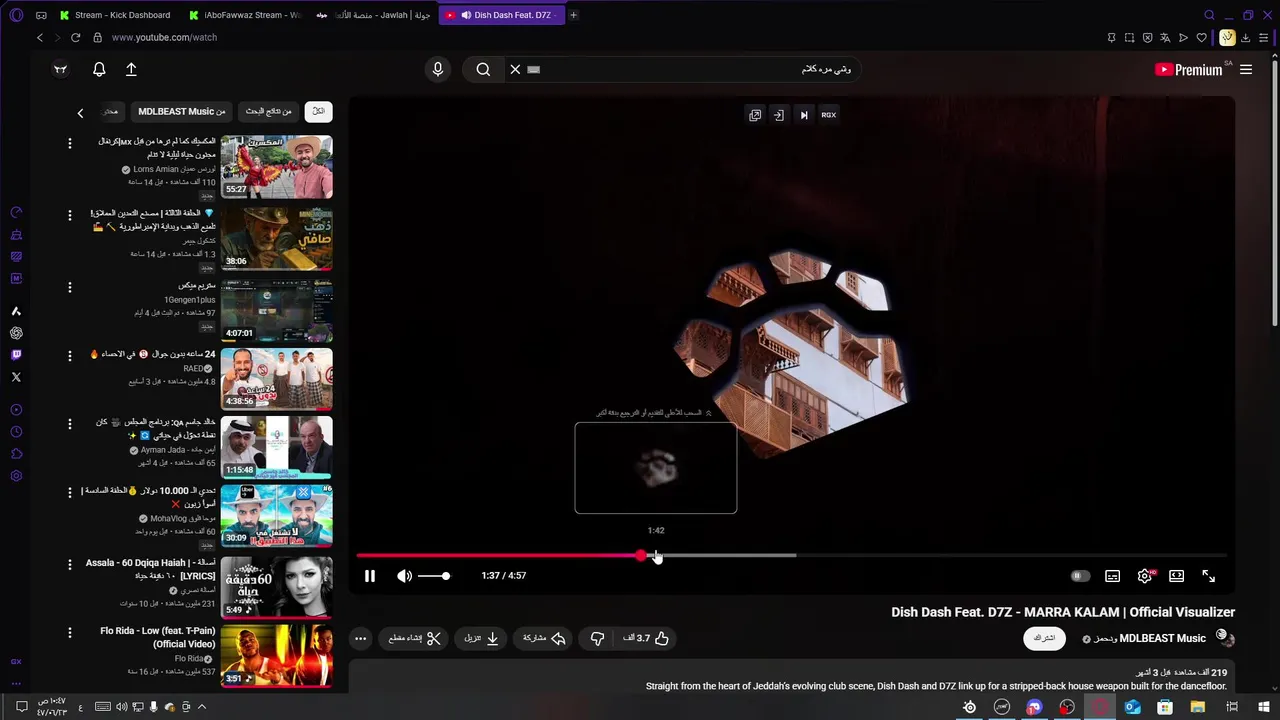Open the Twitch icon in browser sidebar
The width and height of the screenshot is (1280, 720).
(16, 355)
